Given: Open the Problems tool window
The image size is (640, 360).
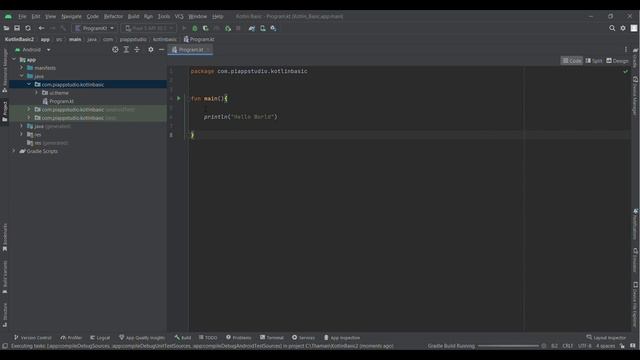Looking at the screenshot, I should point(239,338).
